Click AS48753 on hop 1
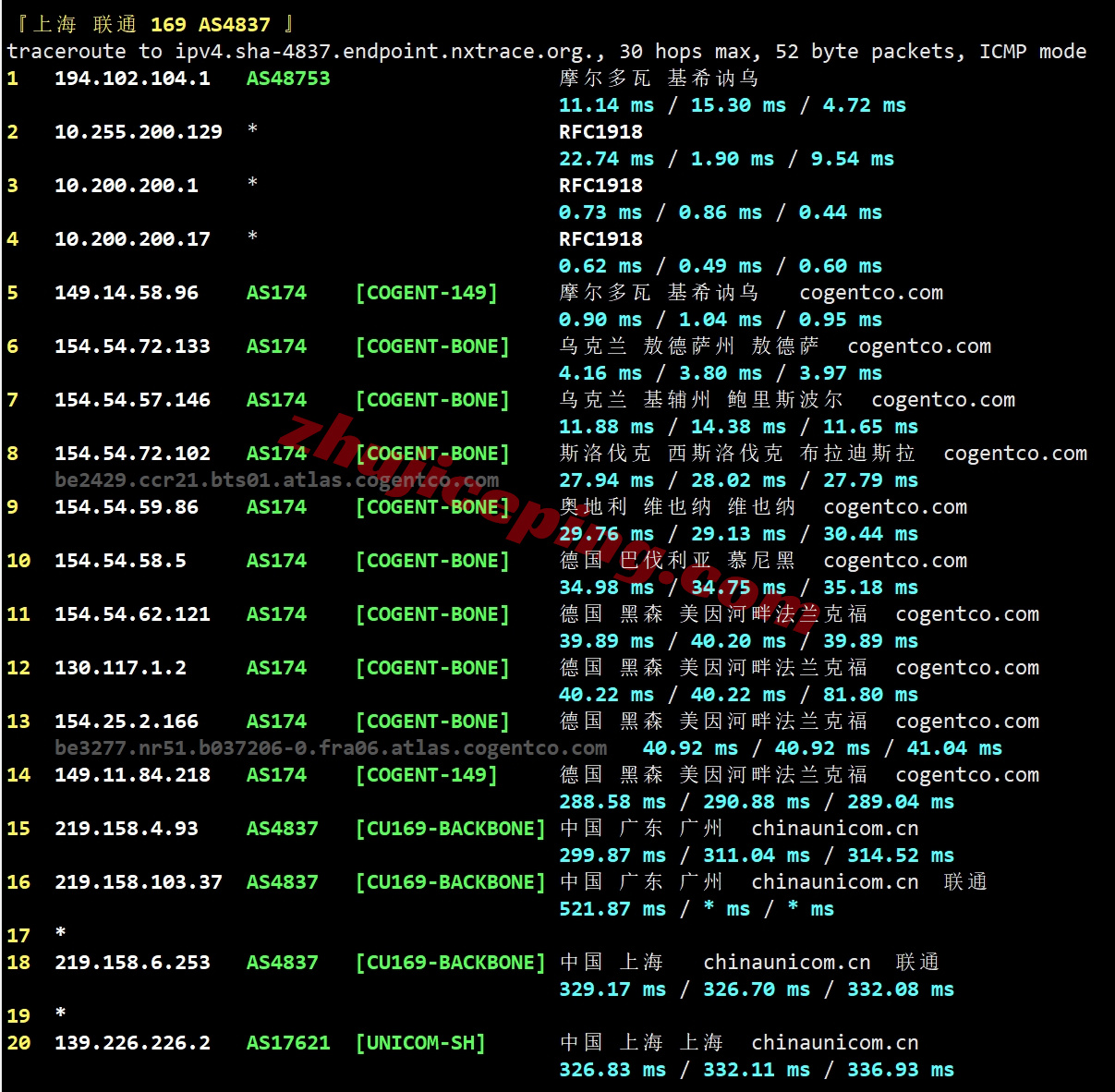 point(288,79)
